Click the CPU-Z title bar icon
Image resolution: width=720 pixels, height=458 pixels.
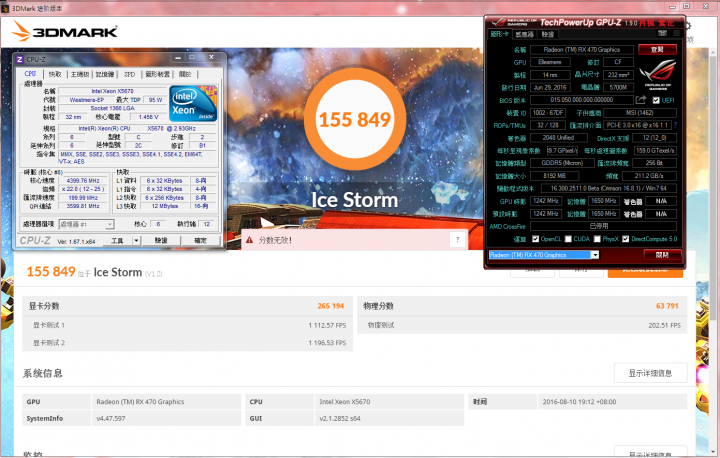coord(19,59)
